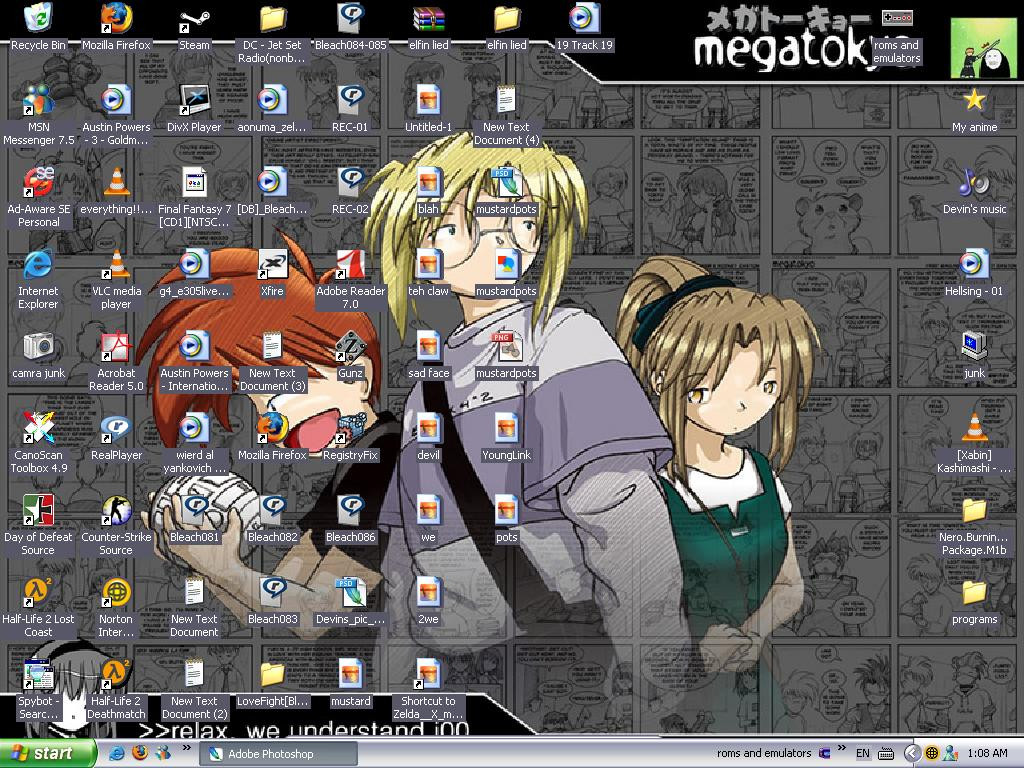The image size is (1024, 768).
Task: Click the Norton globe tray icon
Action: [x=932, y=754]
